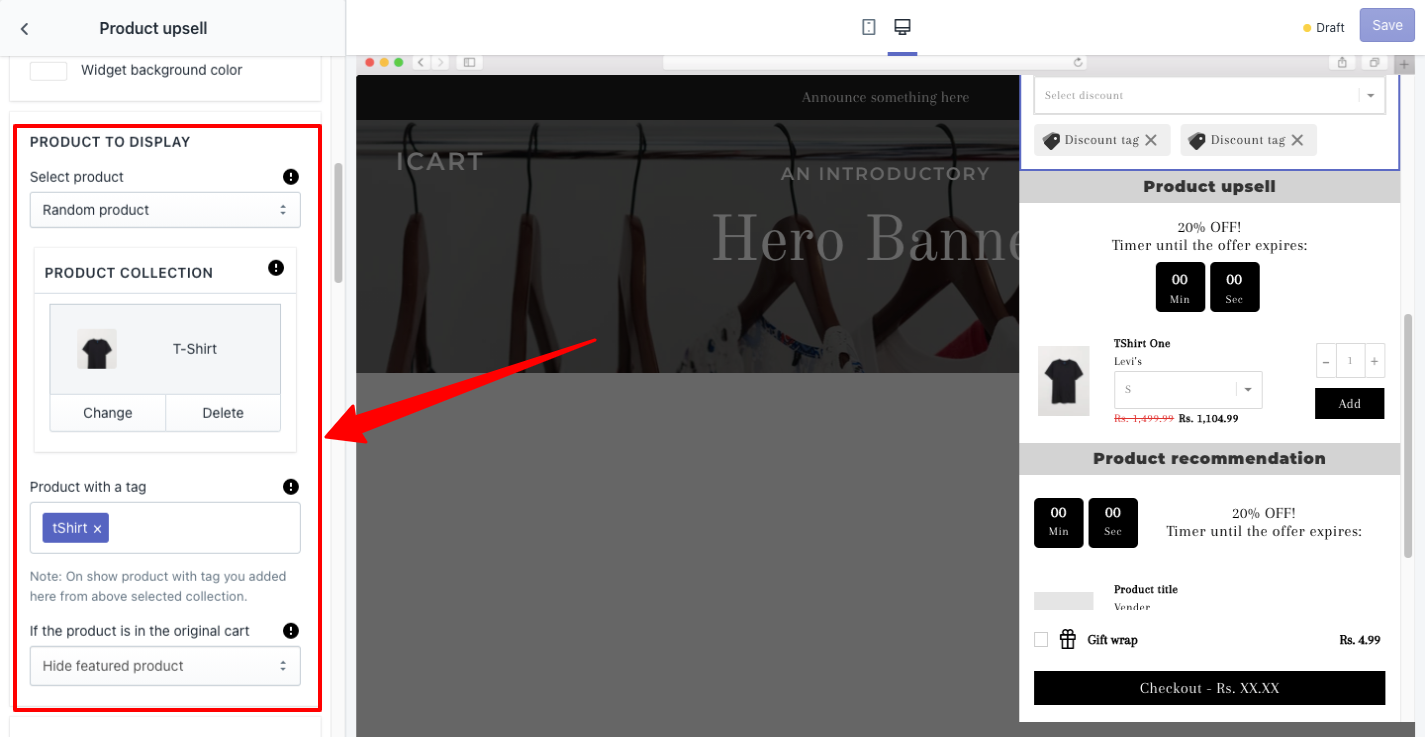The image size is (1425, 737).
Task: Open Product Collection info icon
Action: (276, 268)
